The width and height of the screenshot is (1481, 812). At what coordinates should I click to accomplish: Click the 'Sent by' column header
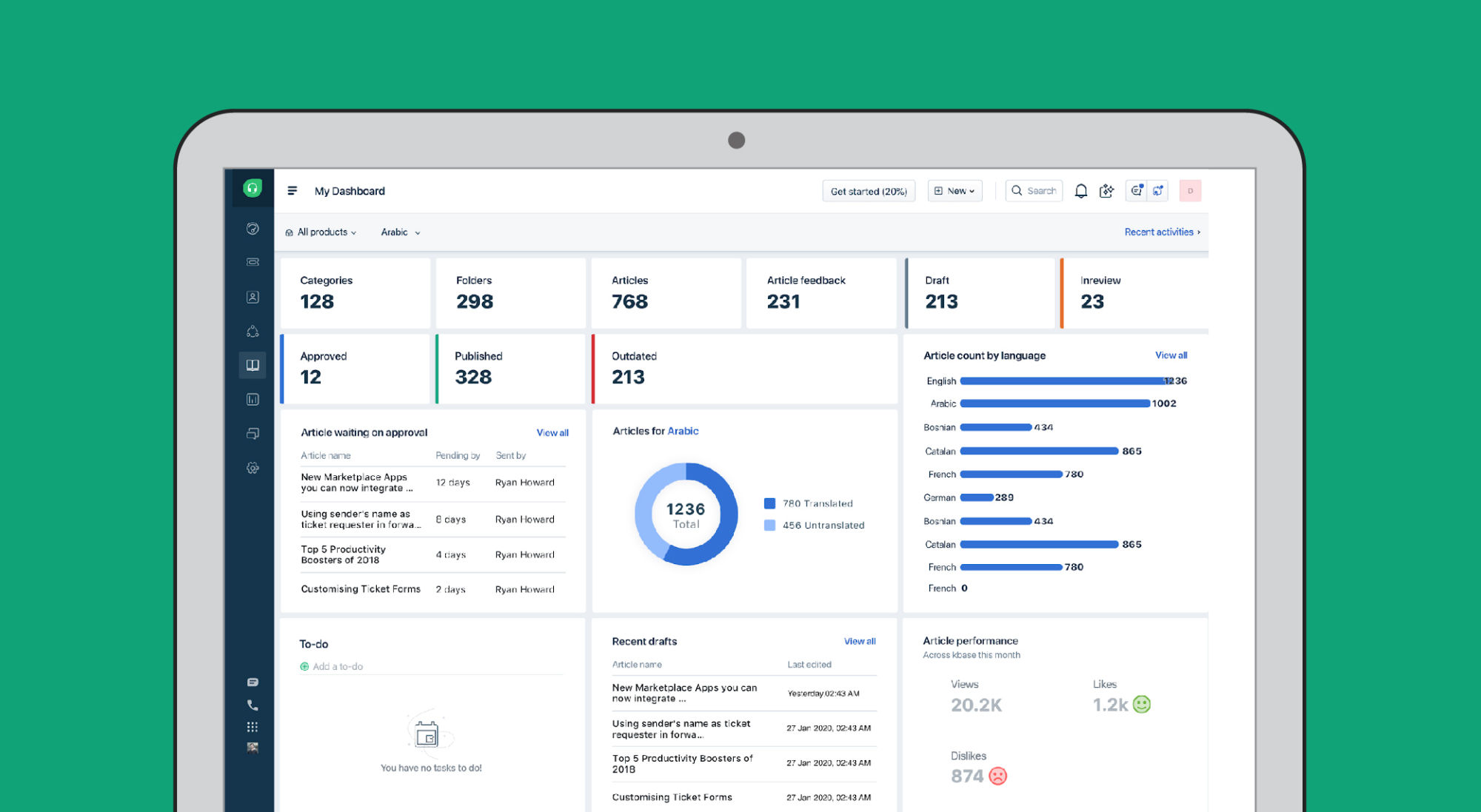(511, 456)
